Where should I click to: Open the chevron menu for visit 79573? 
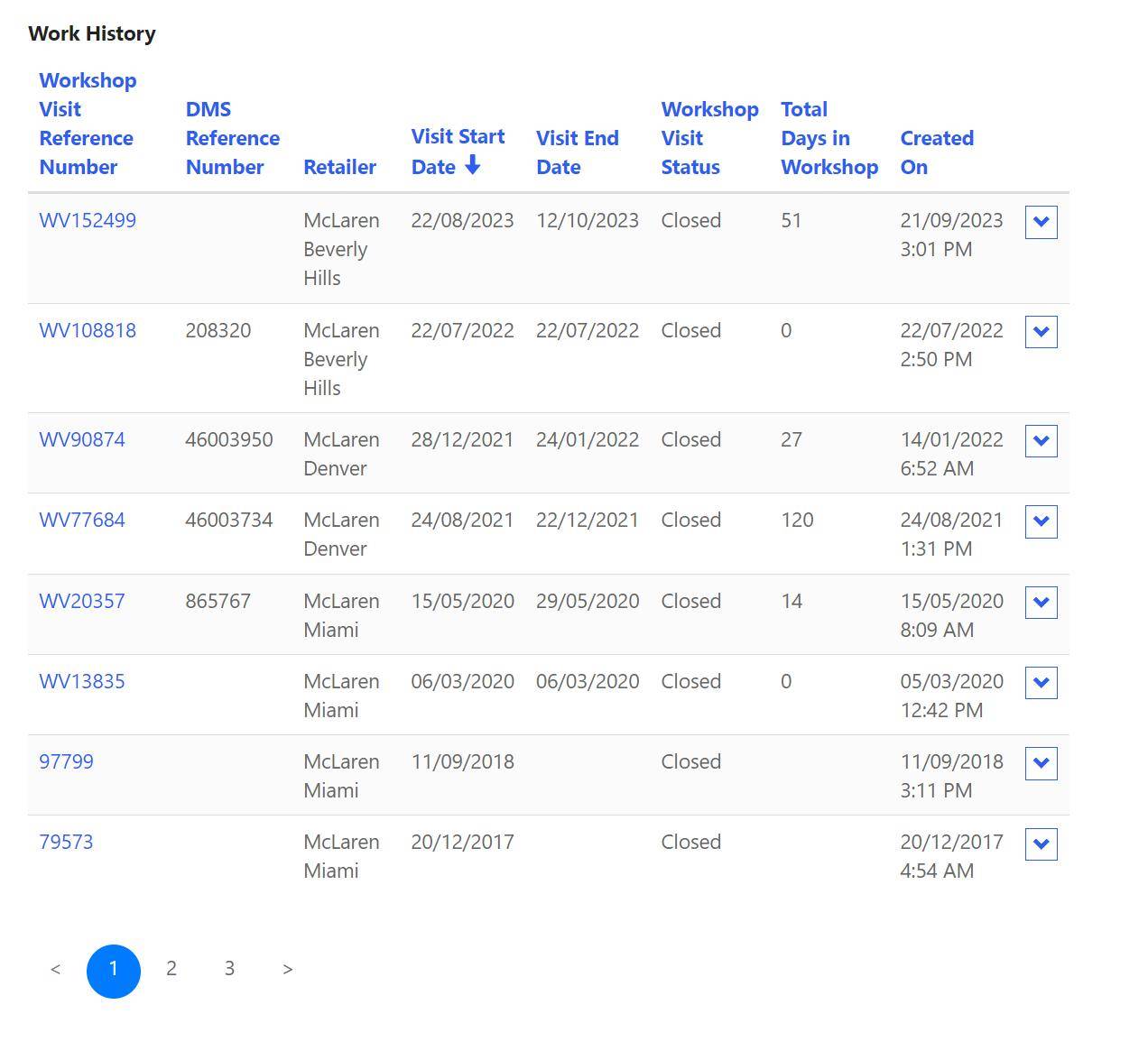(1041, 843)
